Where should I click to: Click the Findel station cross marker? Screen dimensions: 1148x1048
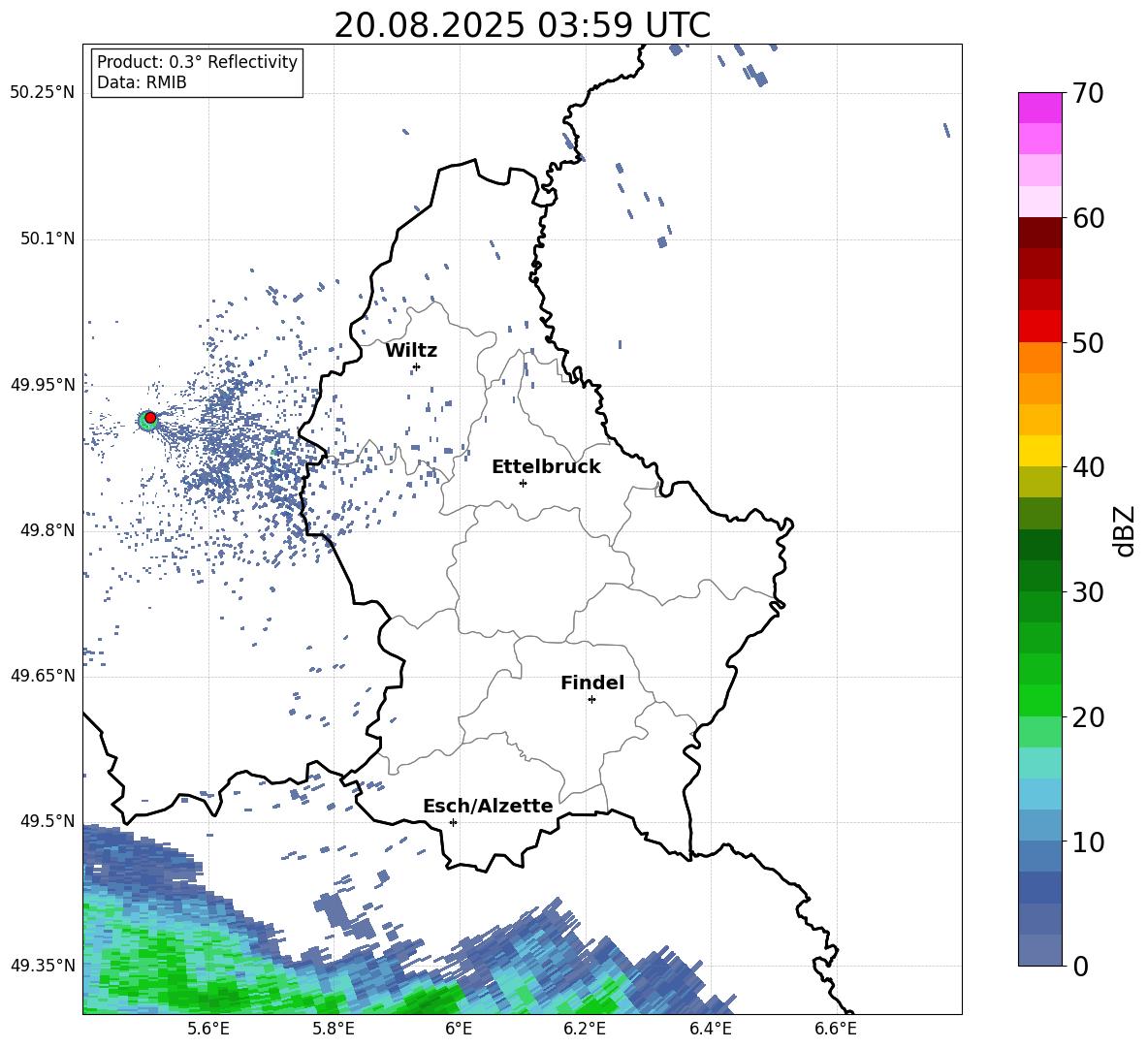[x=591, y=700]
